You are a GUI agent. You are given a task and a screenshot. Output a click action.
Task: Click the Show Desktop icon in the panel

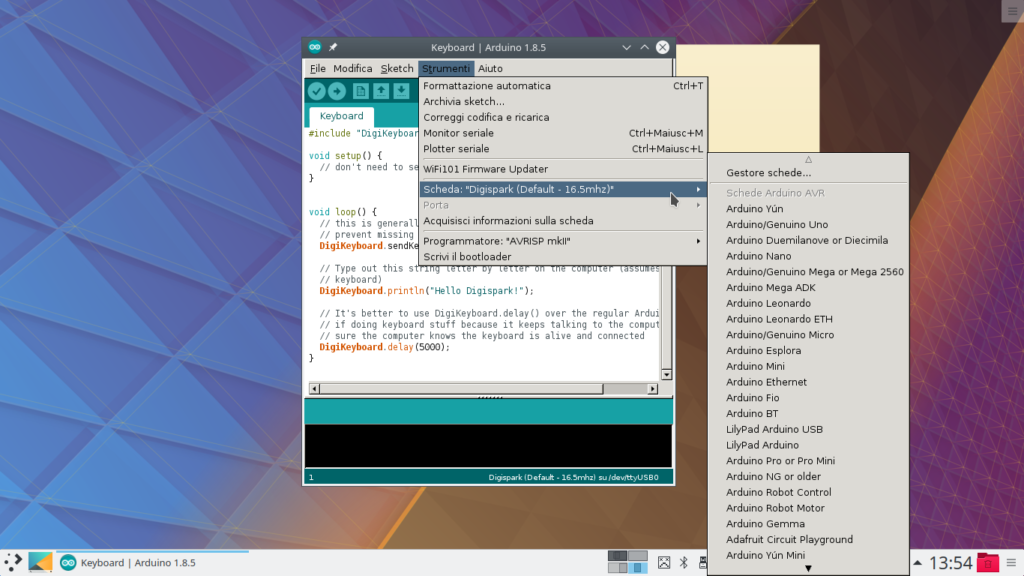tap(40, 562)
